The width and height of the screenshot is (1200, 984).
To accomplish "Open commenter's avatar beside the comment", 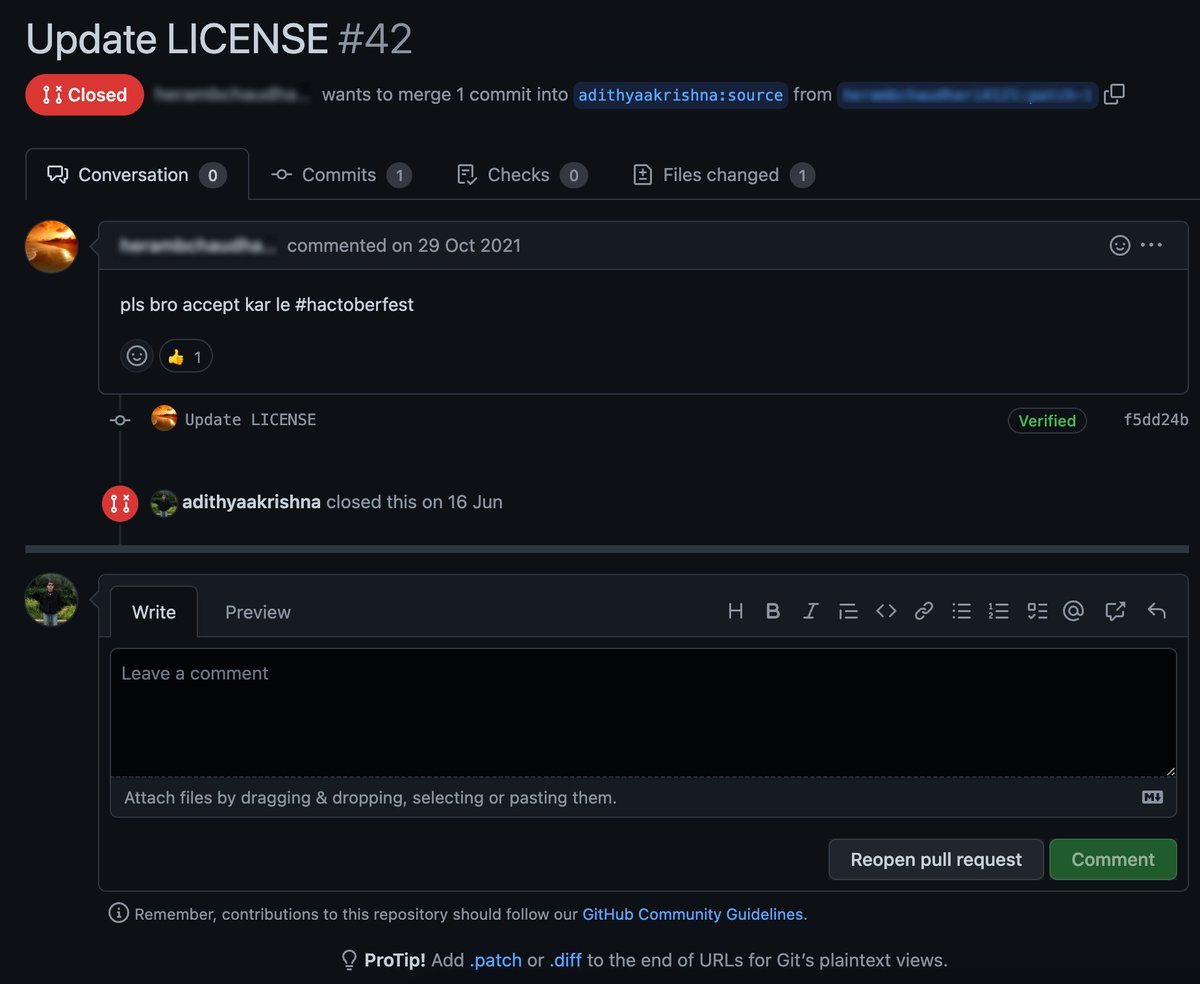I will pyautogui.click(x=51, y=247).
